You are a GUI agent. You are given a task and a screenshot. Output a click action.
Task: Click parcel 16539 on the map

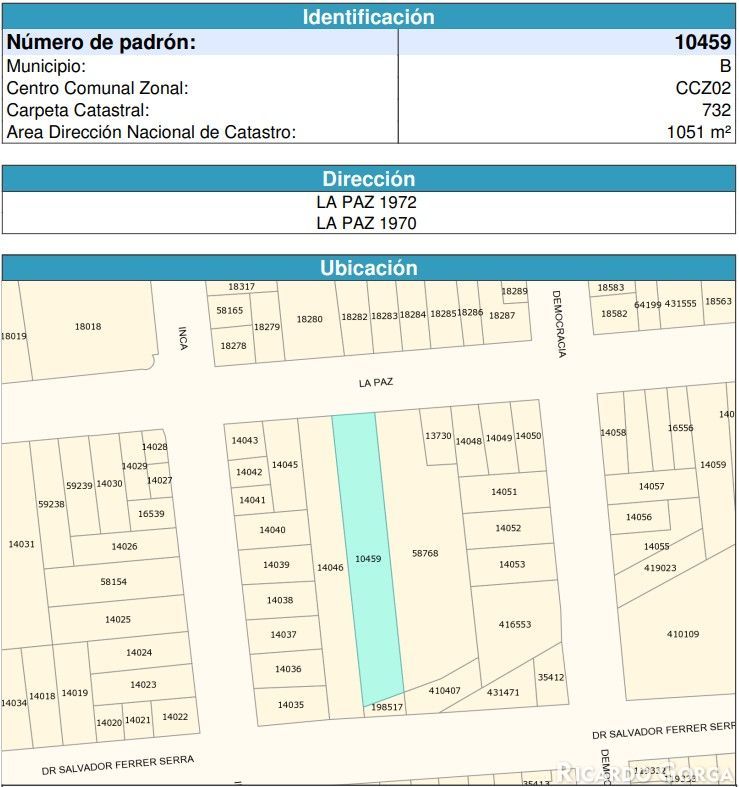tap(151, 513)
